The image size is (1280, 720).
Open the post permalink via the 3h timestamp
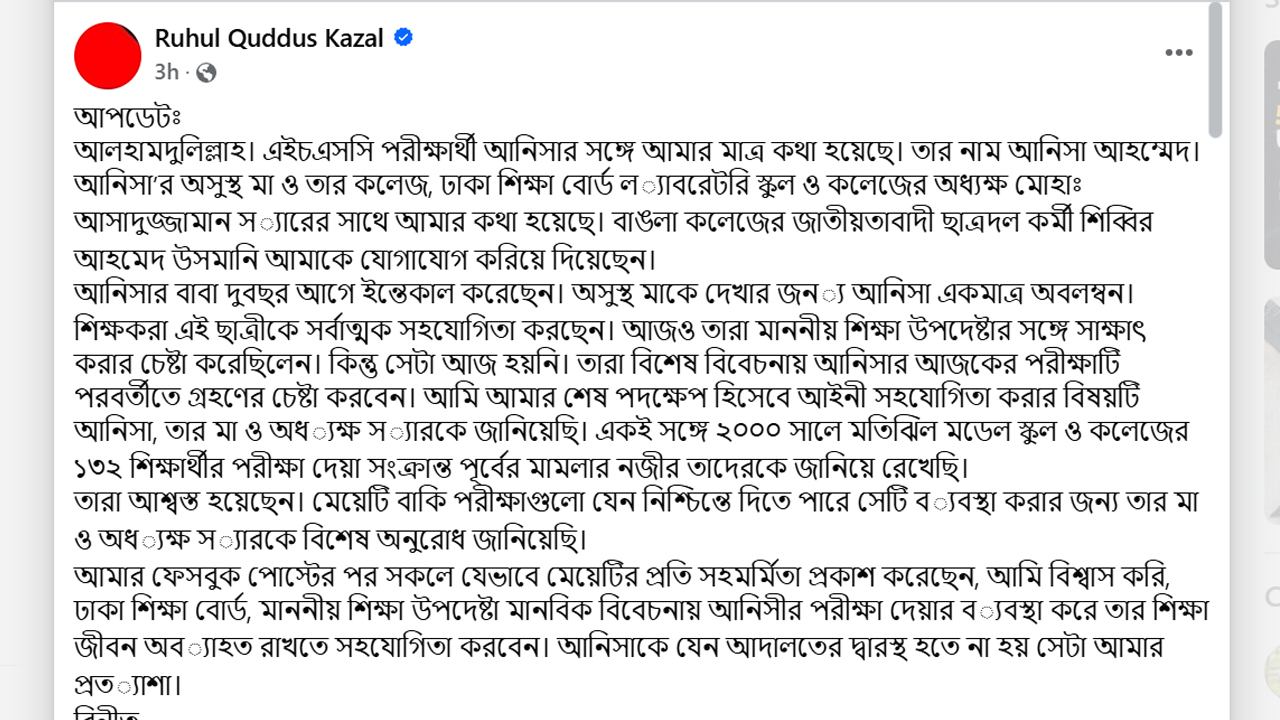(x=167, y=72)
